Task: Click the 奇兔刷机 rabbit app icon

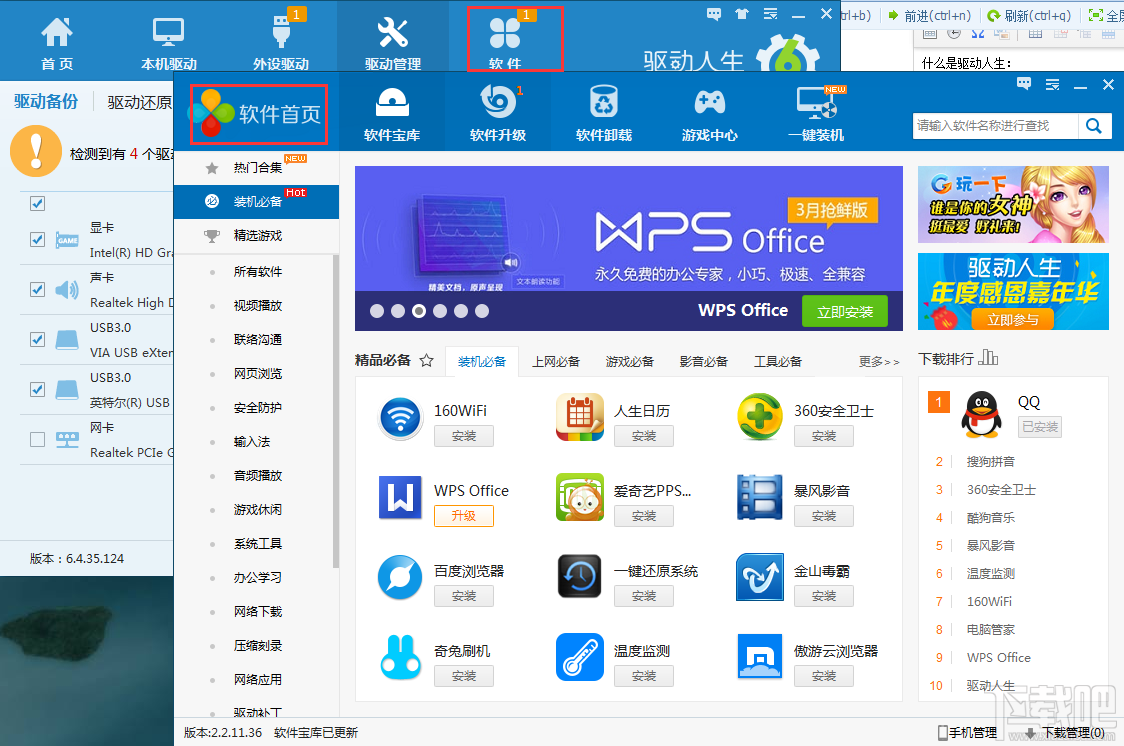Action: coord(400,657)
